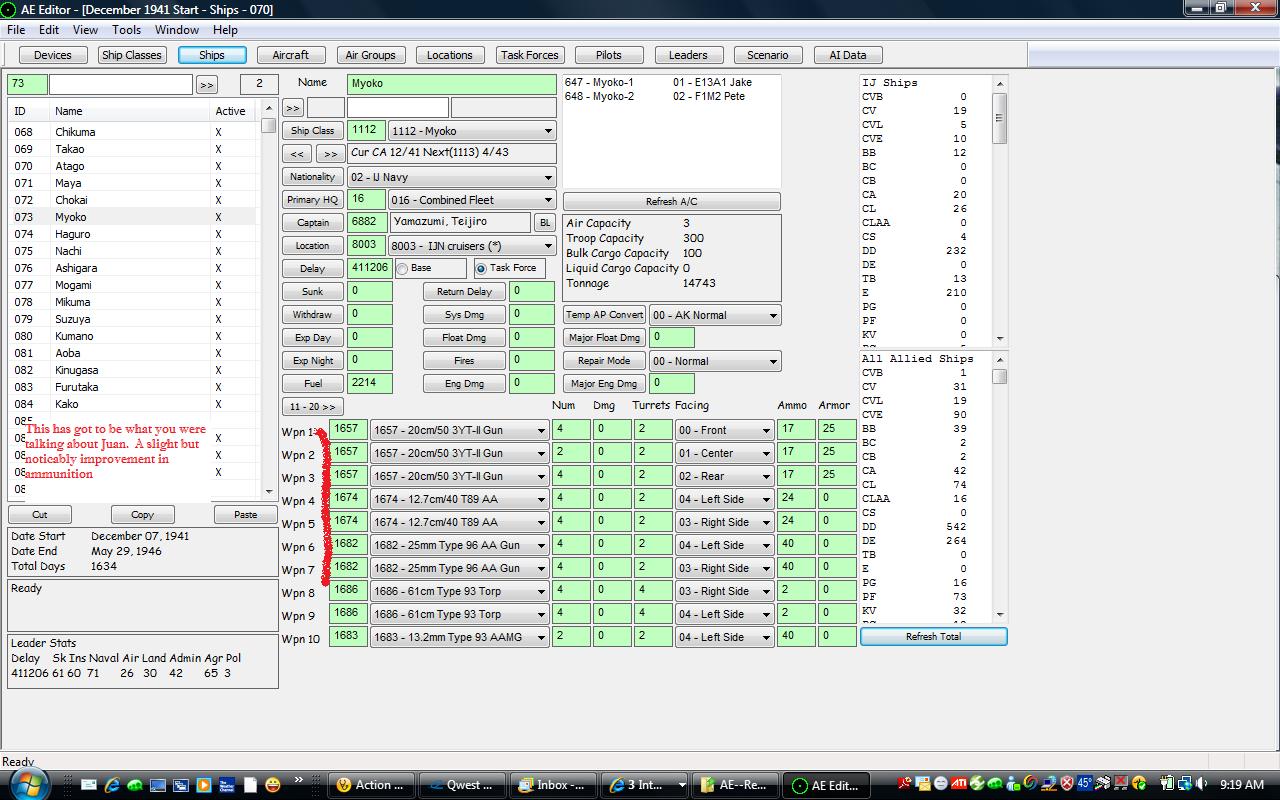Expand the Nationality 02 - IJ Navy dropdown
This screenshot has width=1280, height=800.
point(451,177)
